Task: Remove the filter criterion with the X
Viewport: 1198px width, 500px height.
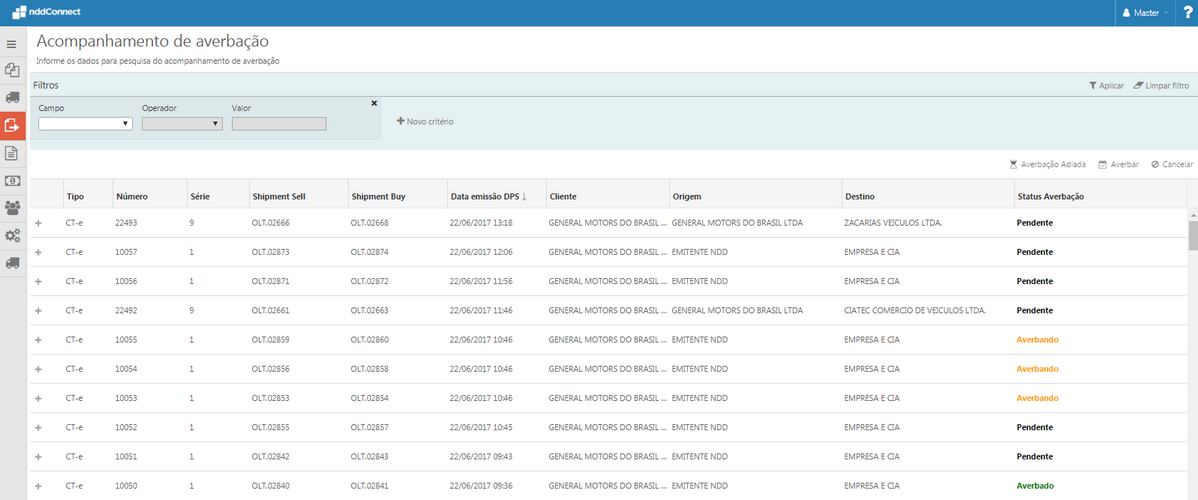Action: click(374, 103)
